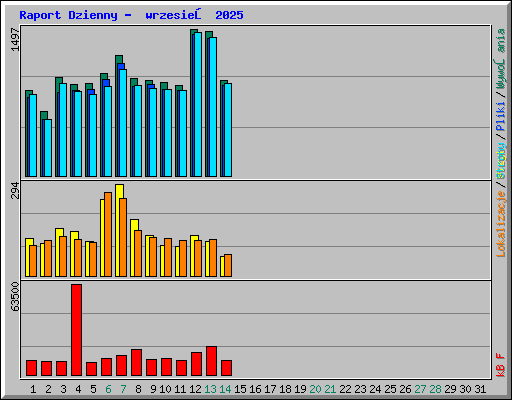Click the day 13 red bar in bottom chart
The image size is (512, 400).
pos(211,361)
